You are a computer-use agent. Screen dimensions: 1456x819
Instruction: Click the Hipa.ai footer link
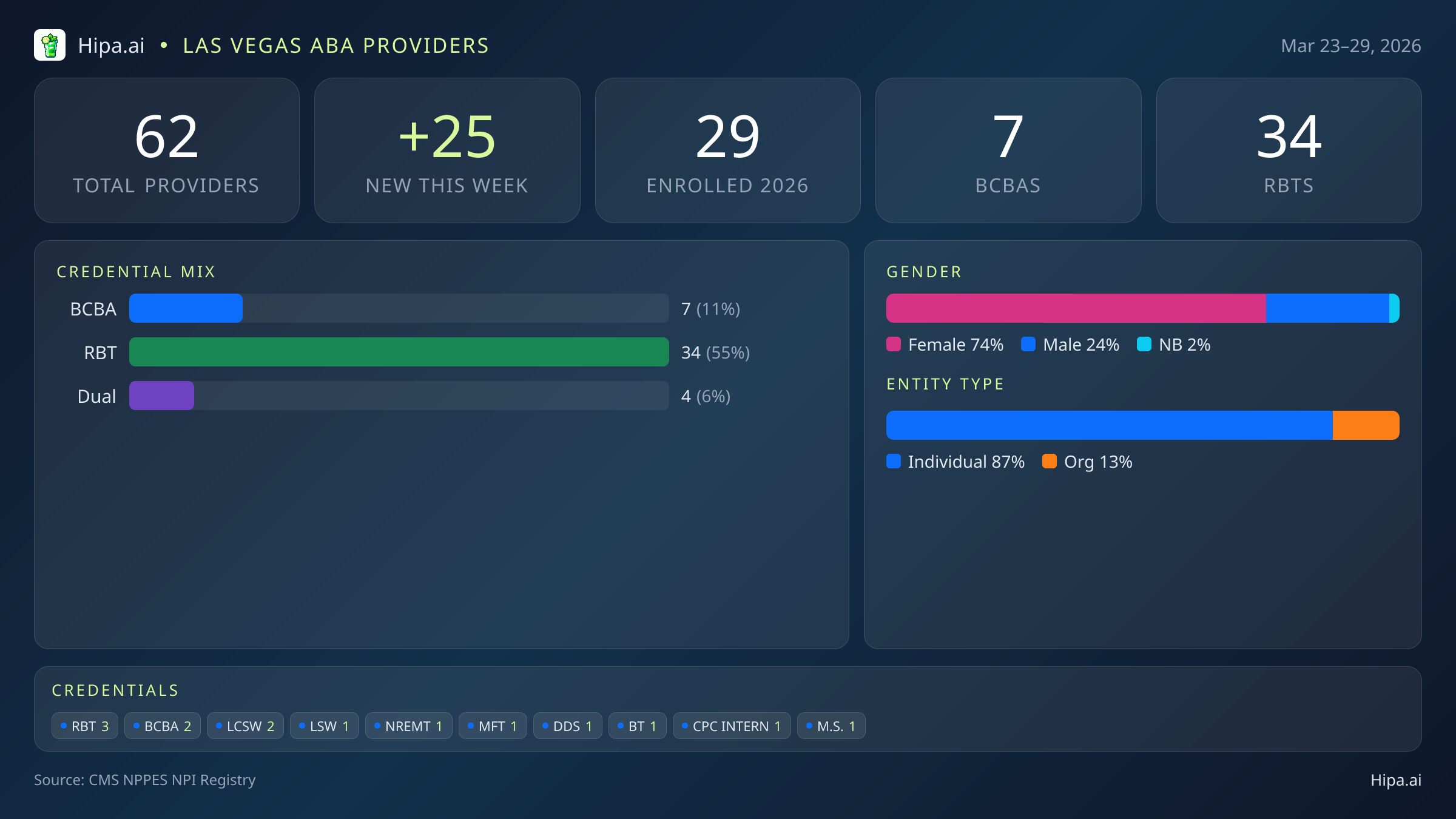click(1395, 780)
